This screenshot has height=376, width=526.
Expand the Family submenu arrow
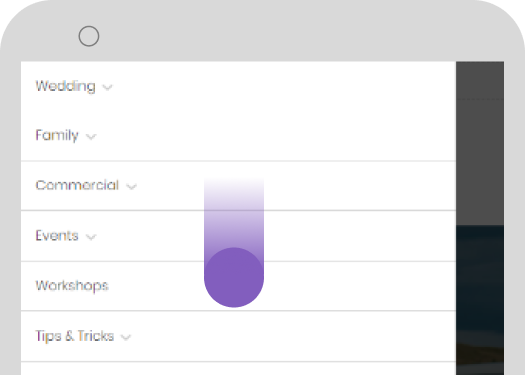(x=91, y=137)
